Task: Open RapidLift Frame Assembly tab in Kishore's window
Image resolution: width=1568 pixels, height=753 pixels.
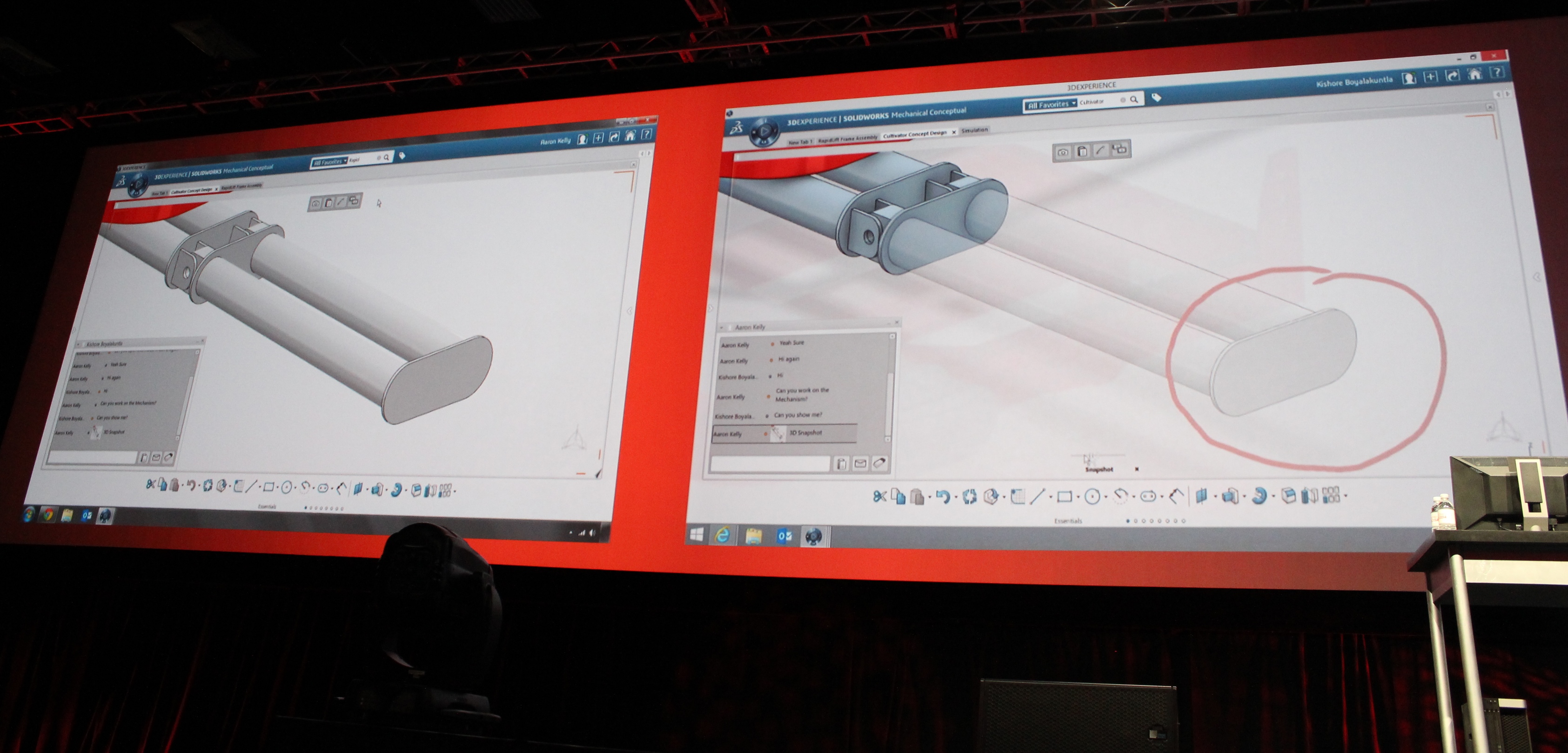Action: pyautogui.click(x=847, y=139)
